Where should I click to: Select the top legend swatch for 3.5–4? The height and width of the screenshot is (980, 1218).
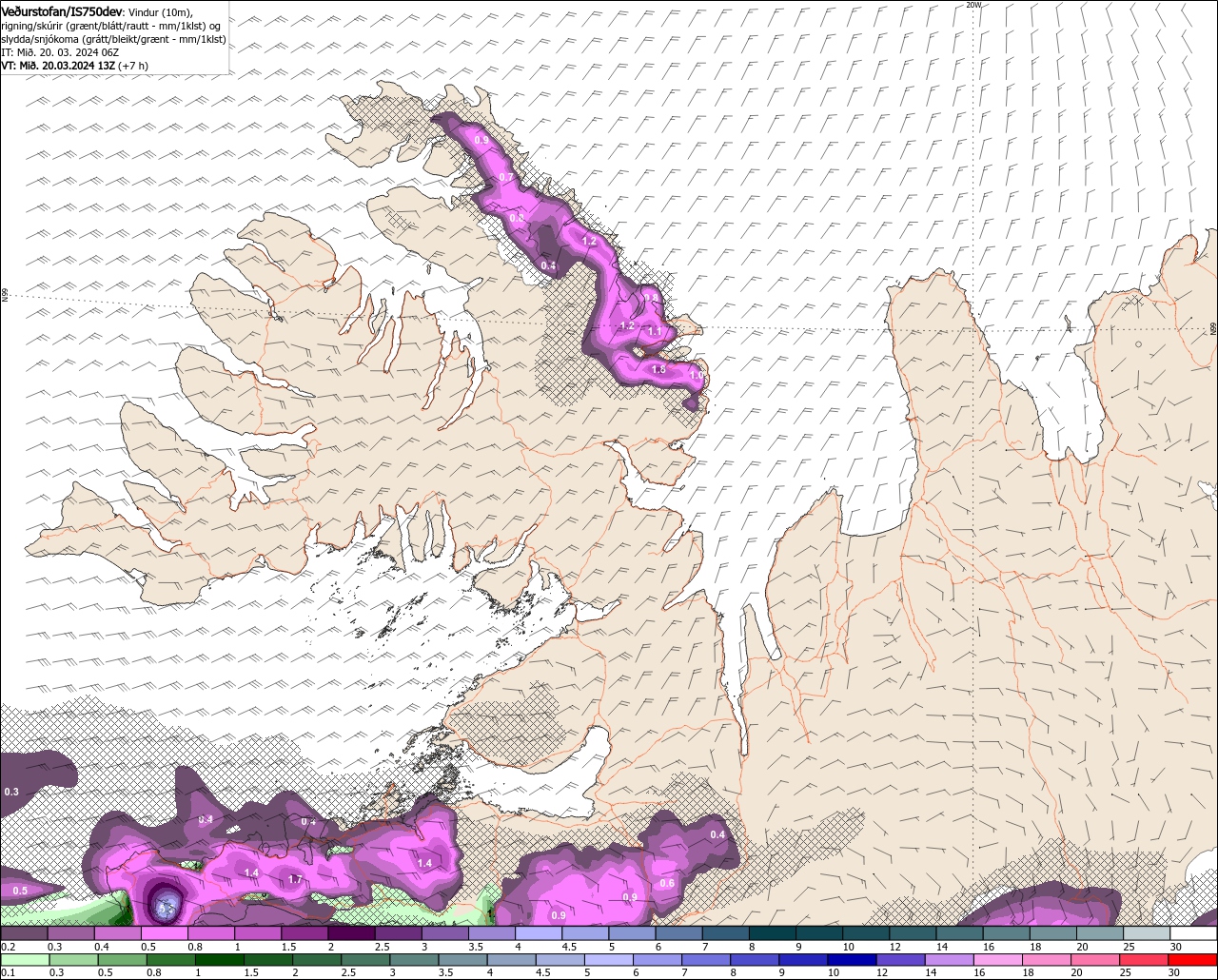pos(492,933)
